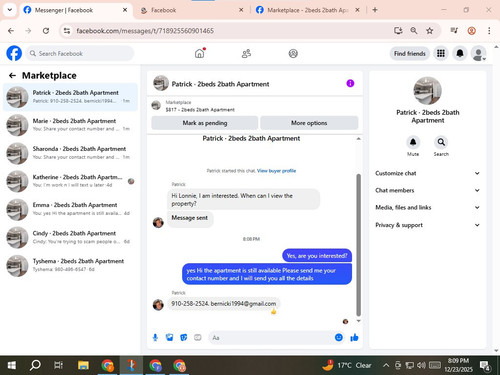Click the large listing photo in right panel
The width and height of the screenshot is (500, 375).
(427, 91)
